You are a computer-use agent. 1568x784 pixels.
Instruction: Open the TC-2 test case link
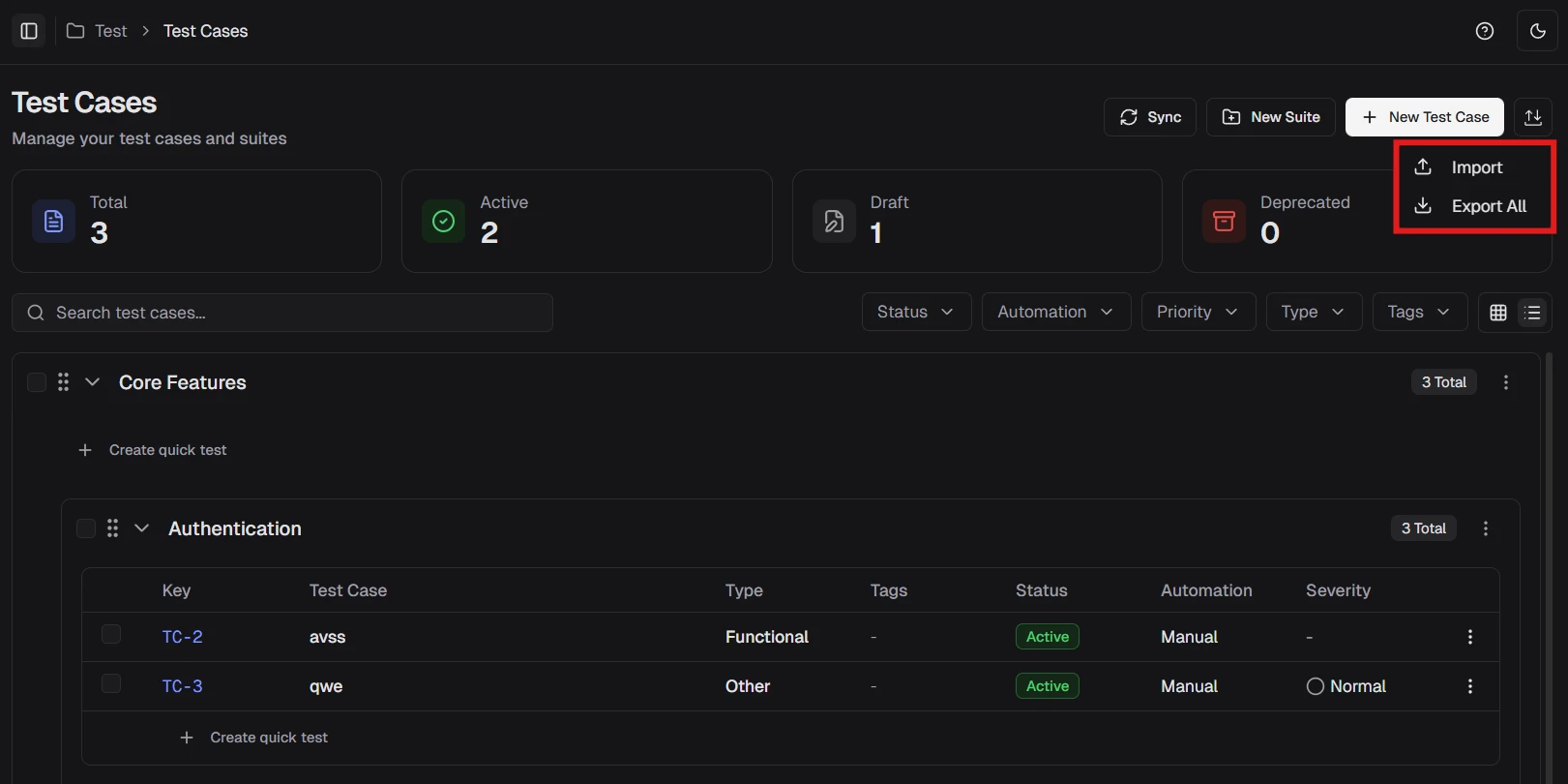tap(182, 637)
